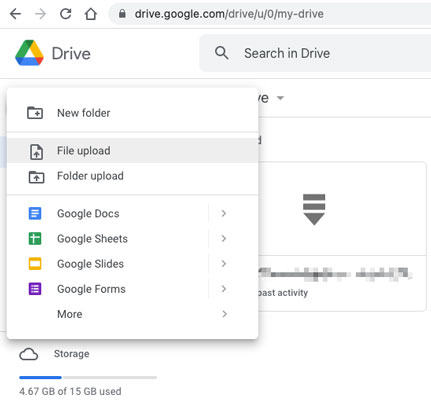Expand the Google Sheets submenu arrow
The width and height of the screenshot is (431, 400).
click(224, 239)
